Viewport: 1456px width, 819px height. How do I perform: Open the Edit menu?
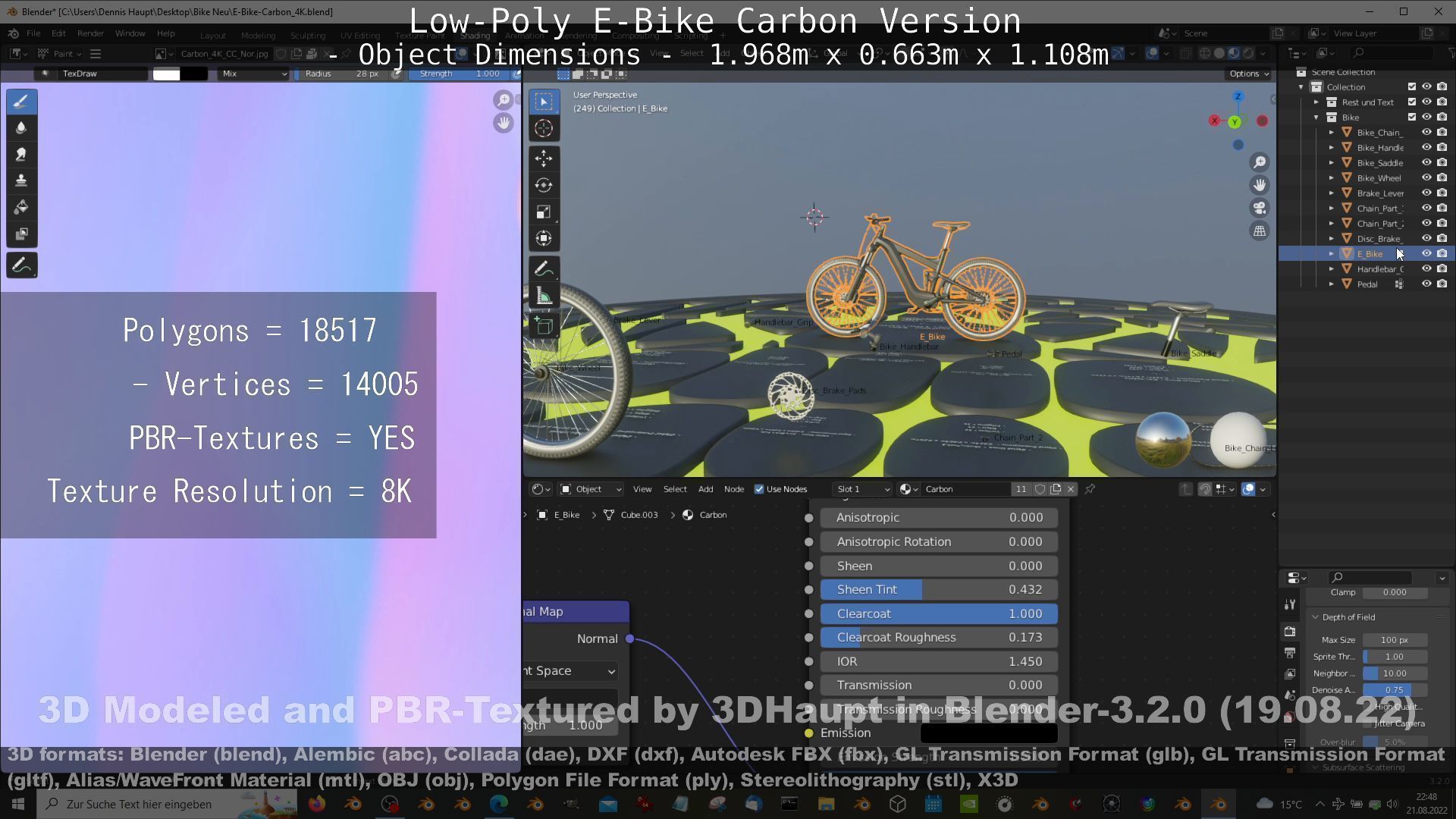point(58,33)
